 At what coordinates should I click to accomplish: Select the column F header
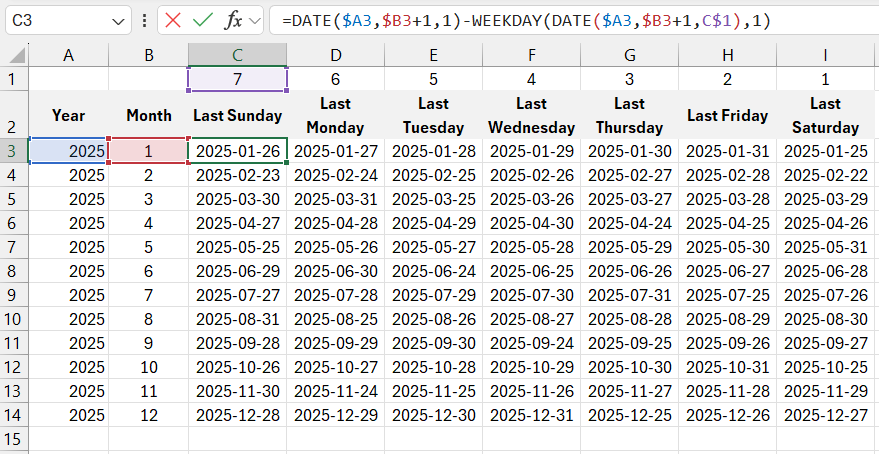[531, 56]
